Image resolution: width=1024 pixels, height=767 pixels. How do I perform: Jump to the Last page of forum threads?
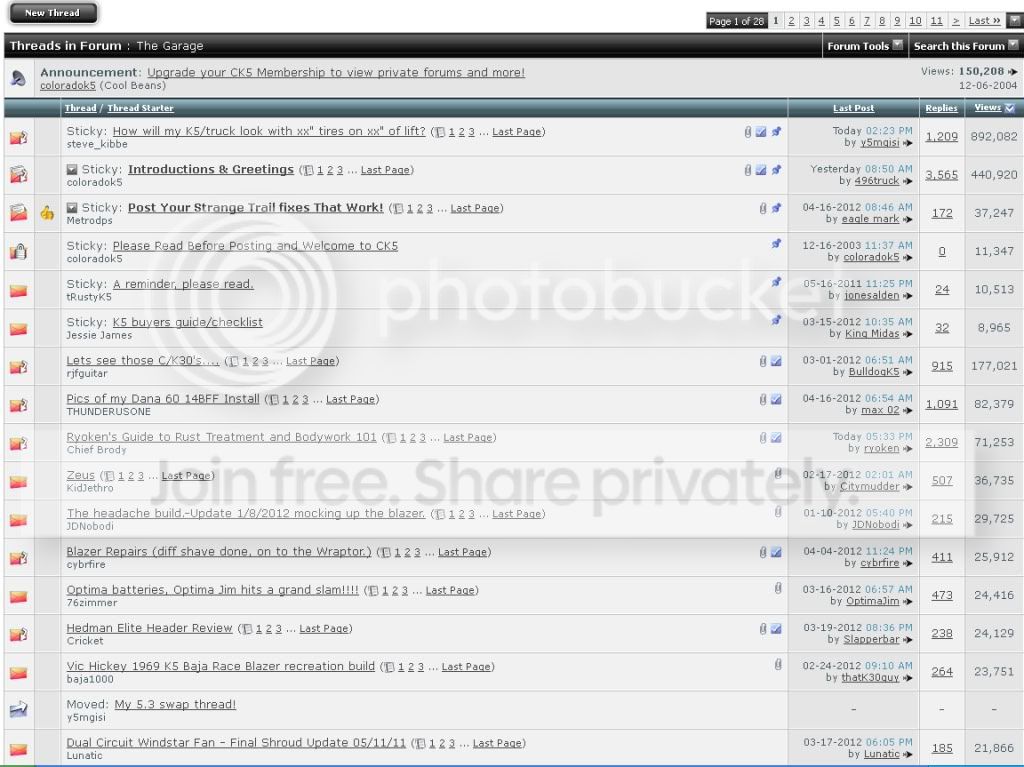pos(984,21)
